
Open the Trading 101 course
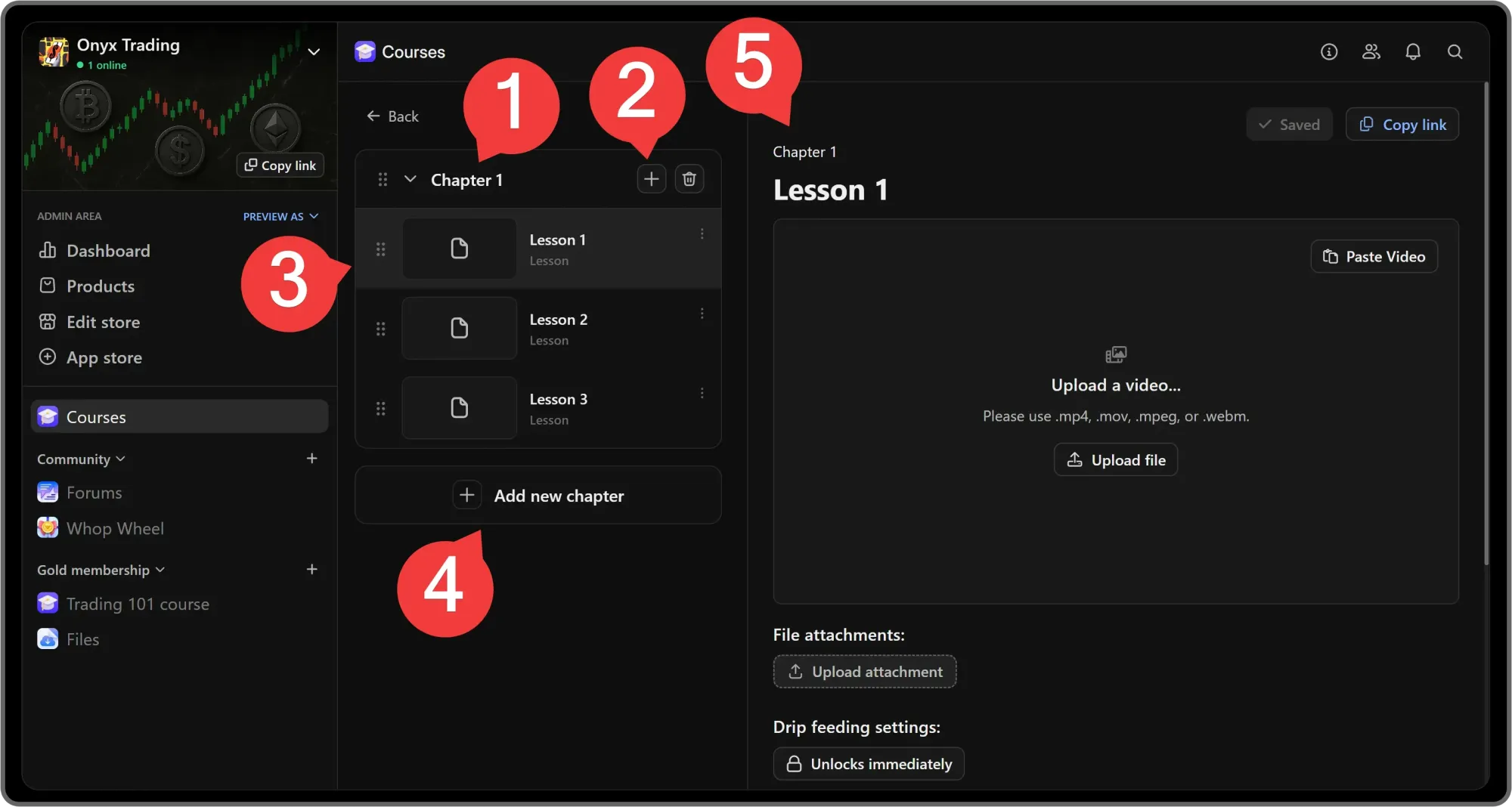point(138,604)
